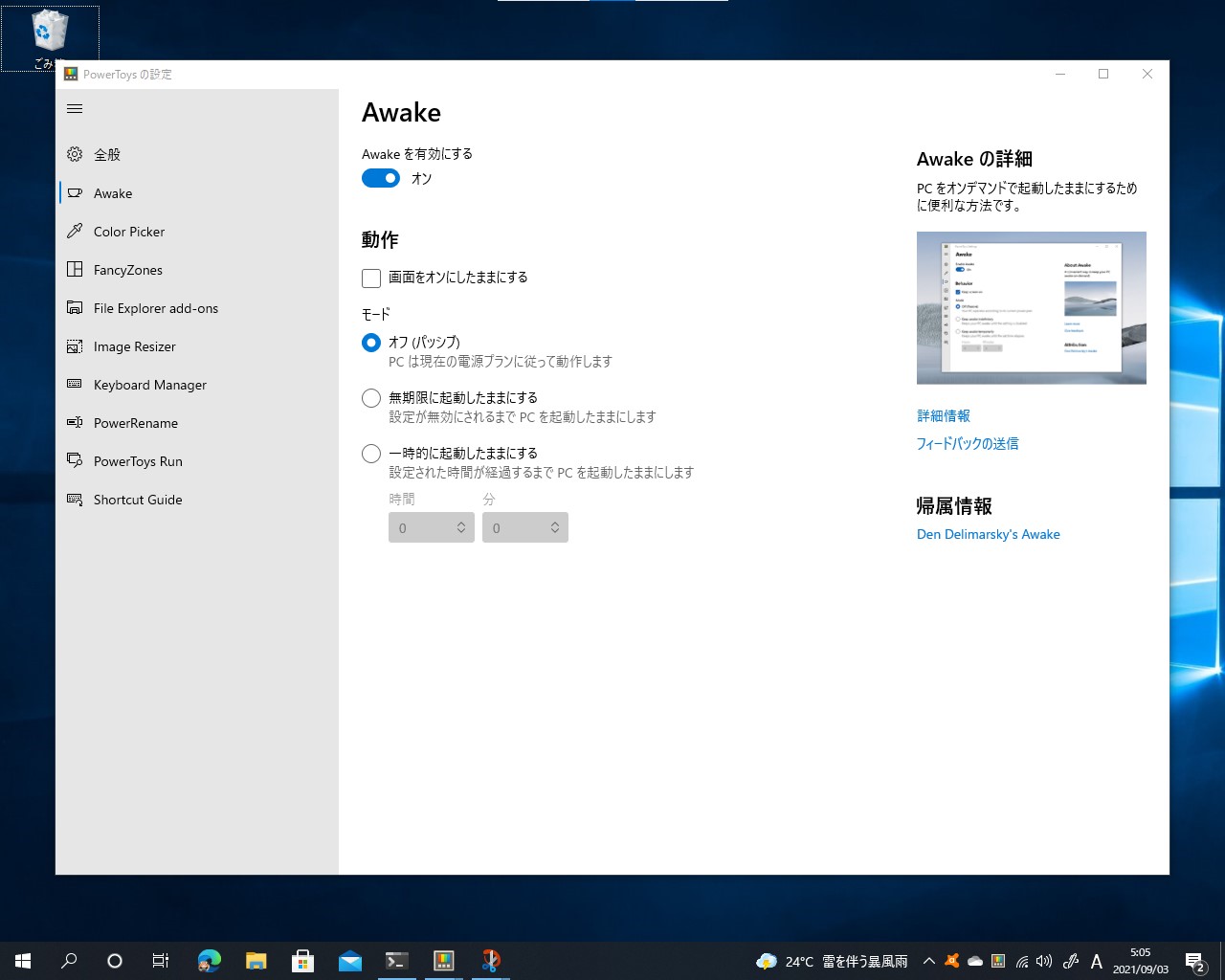Select 無期限に起動したままにする radio option
The height and width of the screenshot is (980, 1225).
(x=371, y=398)
